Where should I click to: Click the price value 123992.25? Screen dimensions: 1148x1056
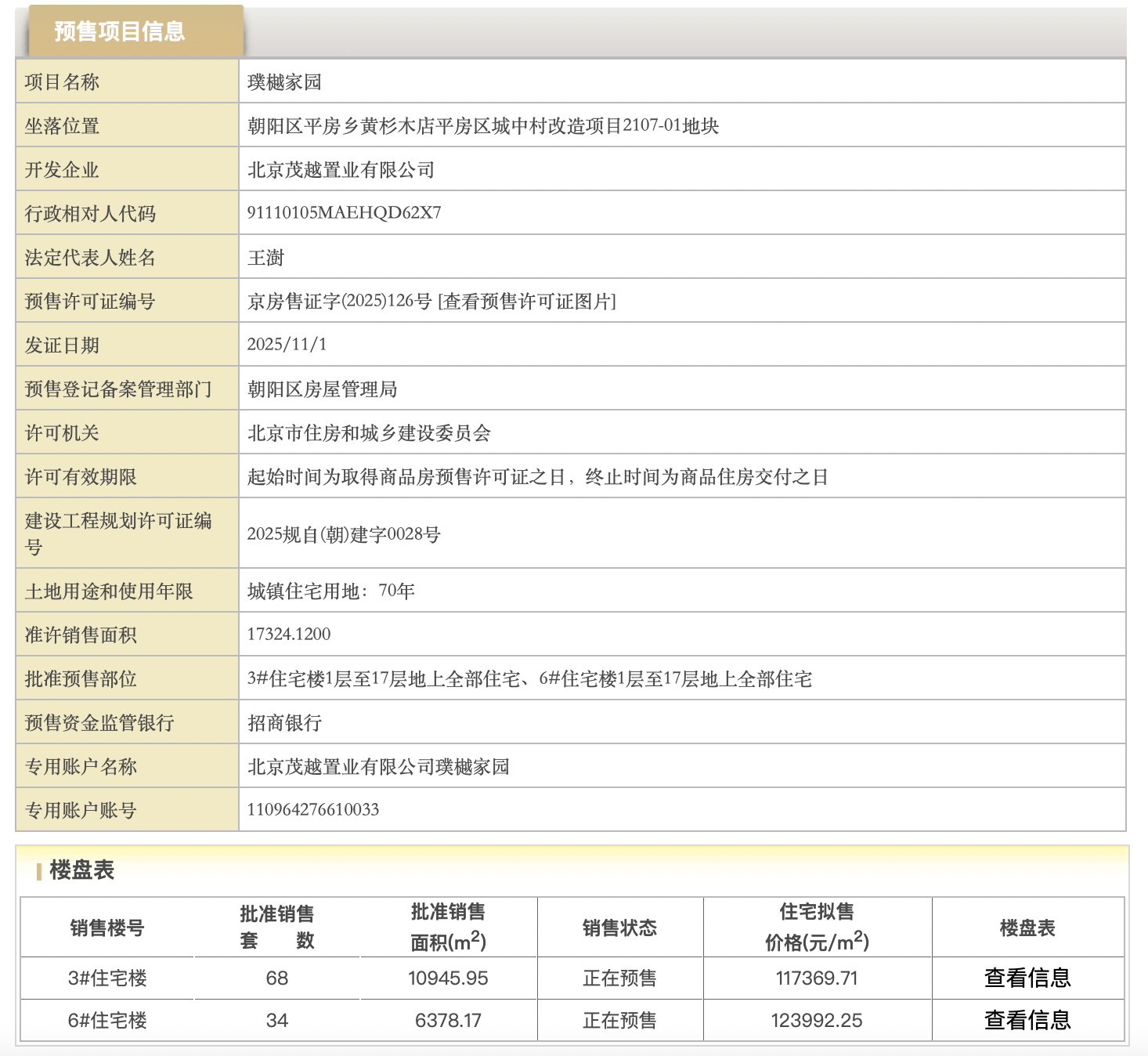click(x=817, y=1021)
